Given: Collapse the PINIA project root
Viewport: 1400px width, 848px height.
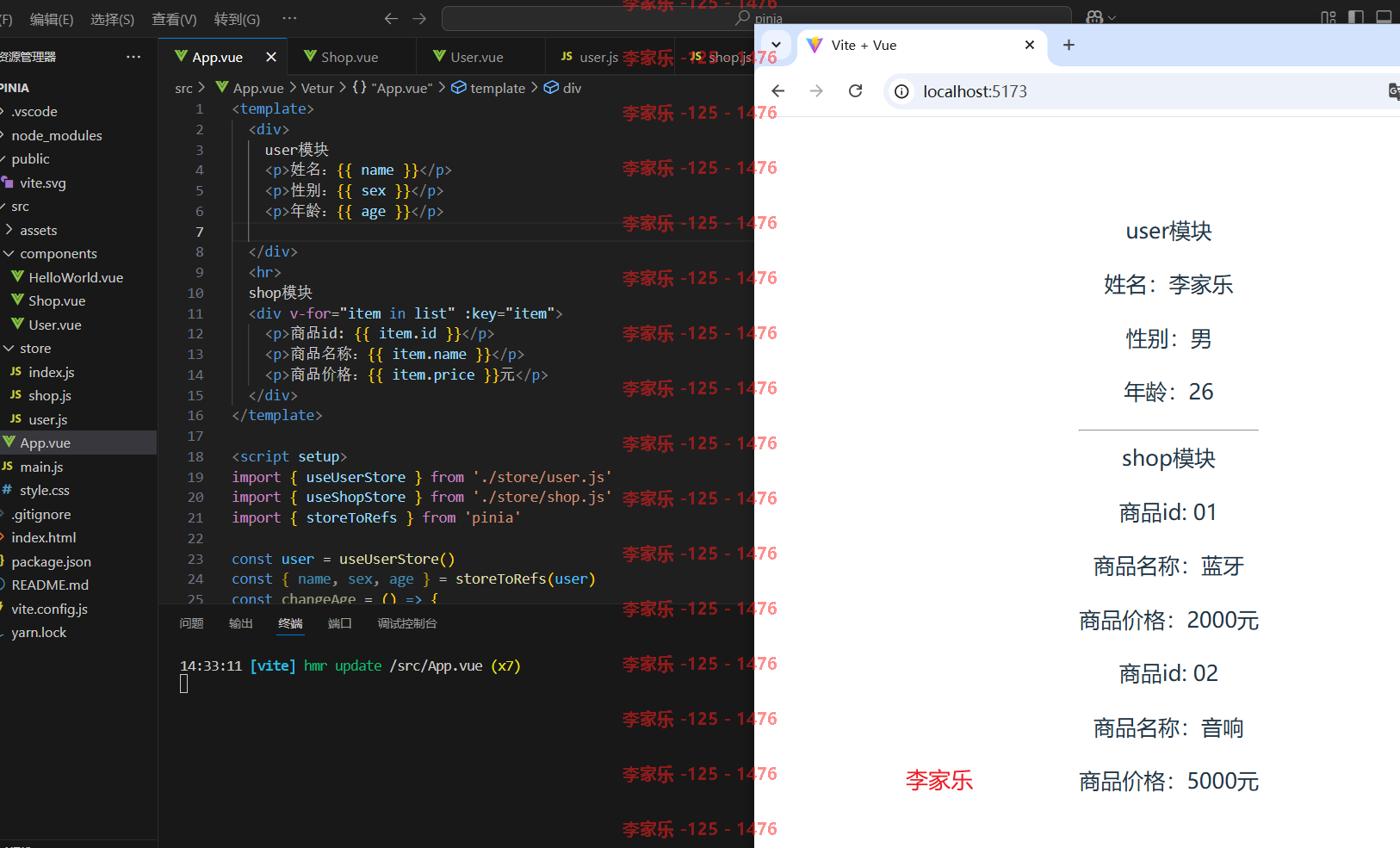Looking at the screenshot, I should click(15, 88).
